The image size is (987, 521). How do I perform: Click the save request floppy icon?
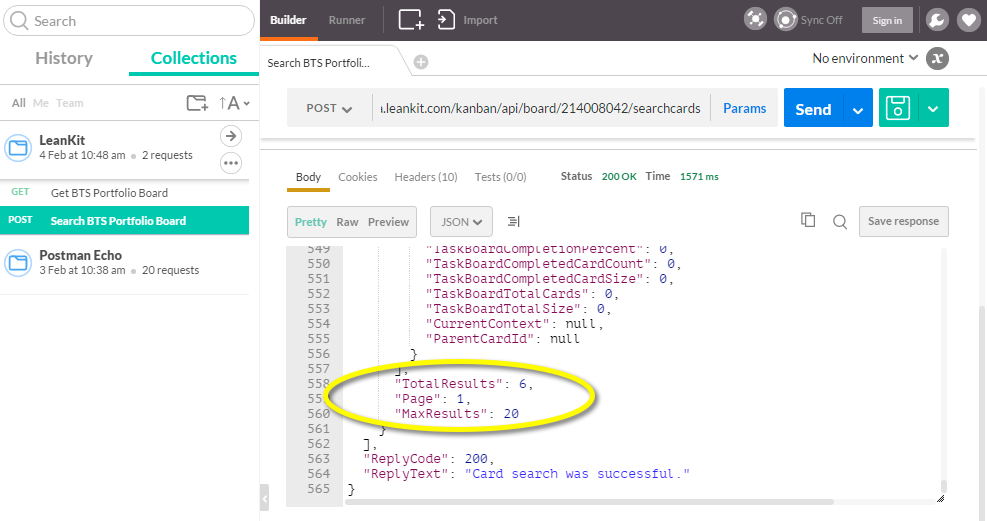898,108
